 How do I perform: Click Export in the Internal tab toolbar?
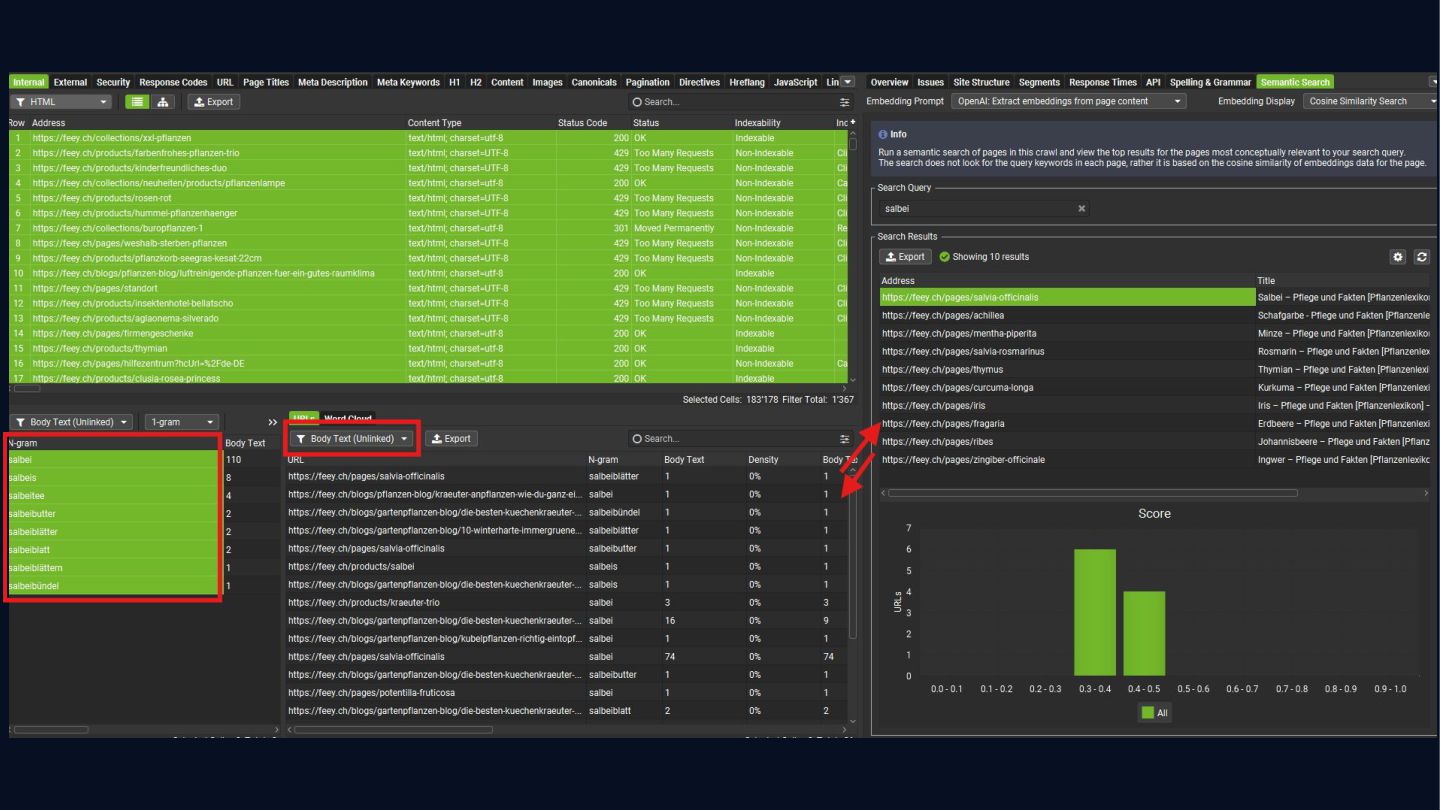pos(213,102)
